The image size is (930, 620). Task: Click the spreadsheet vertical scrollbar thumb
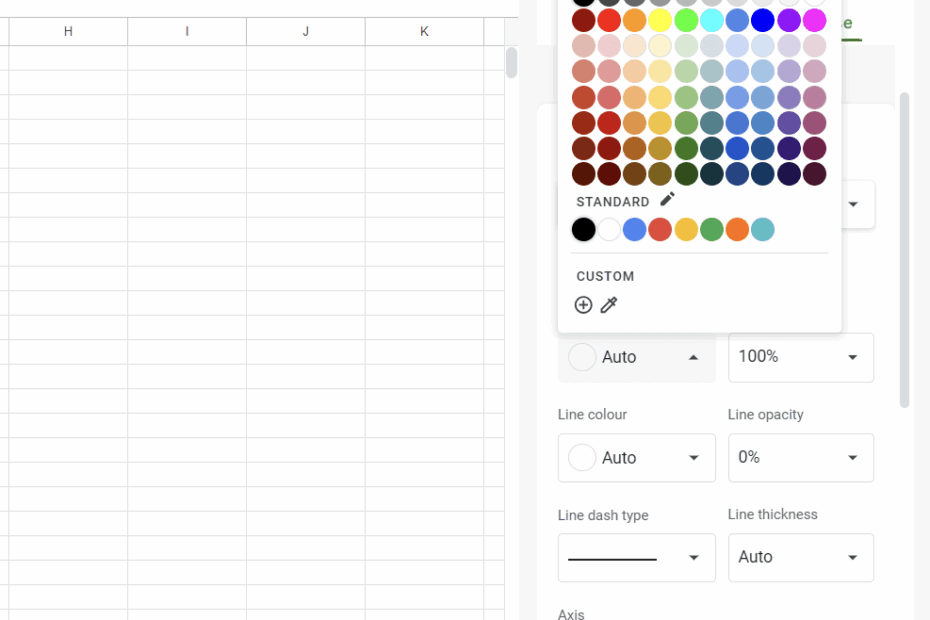pos(511,62)
